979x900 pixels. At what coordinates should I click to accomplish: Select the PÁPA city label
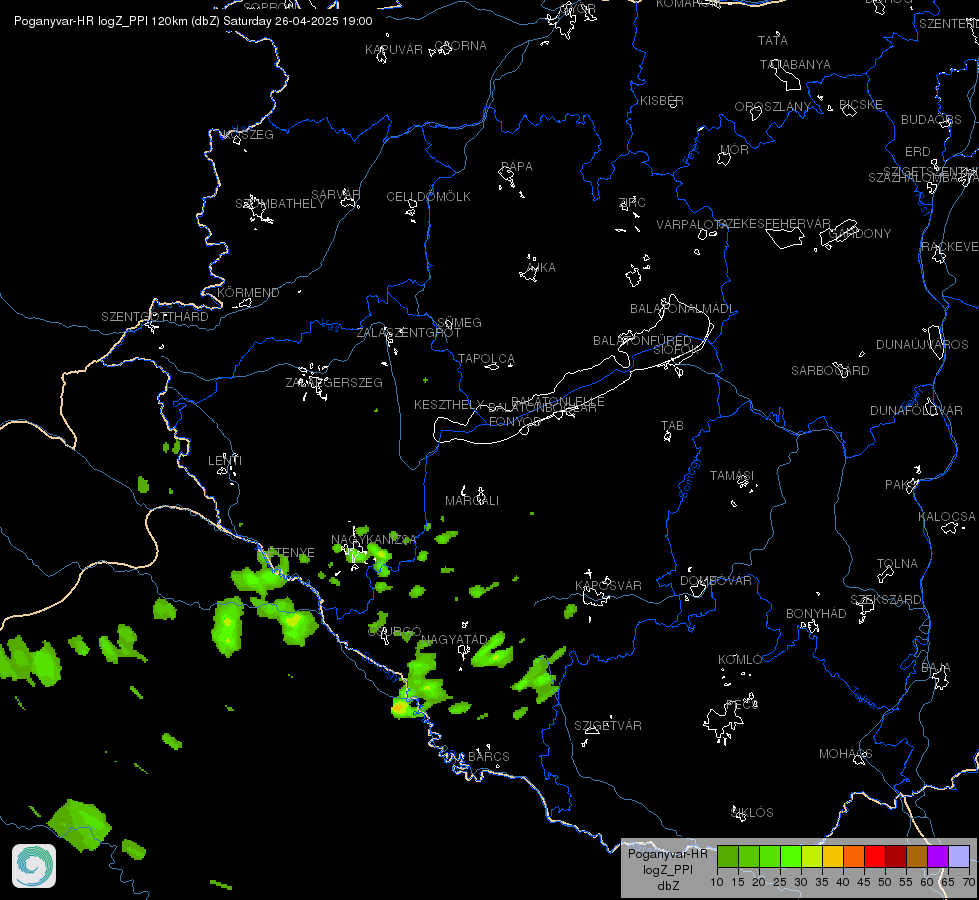coord(517,167)
